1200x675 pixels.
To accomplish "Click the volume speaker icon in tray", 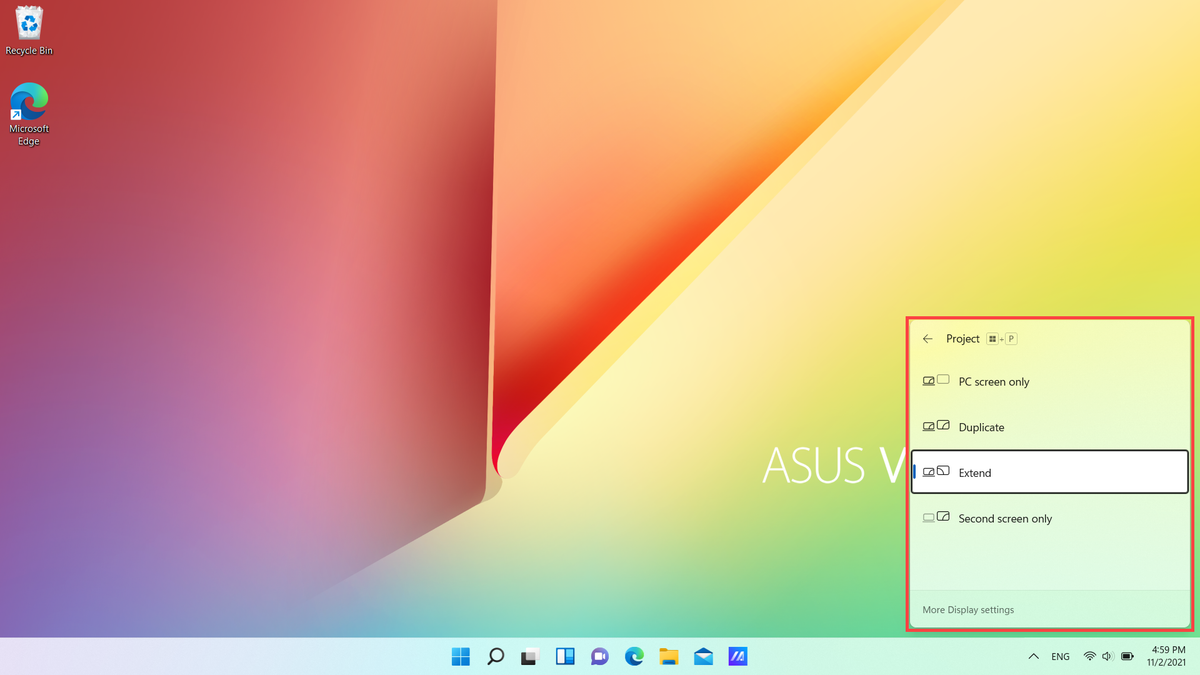I will click(1108, 657).
